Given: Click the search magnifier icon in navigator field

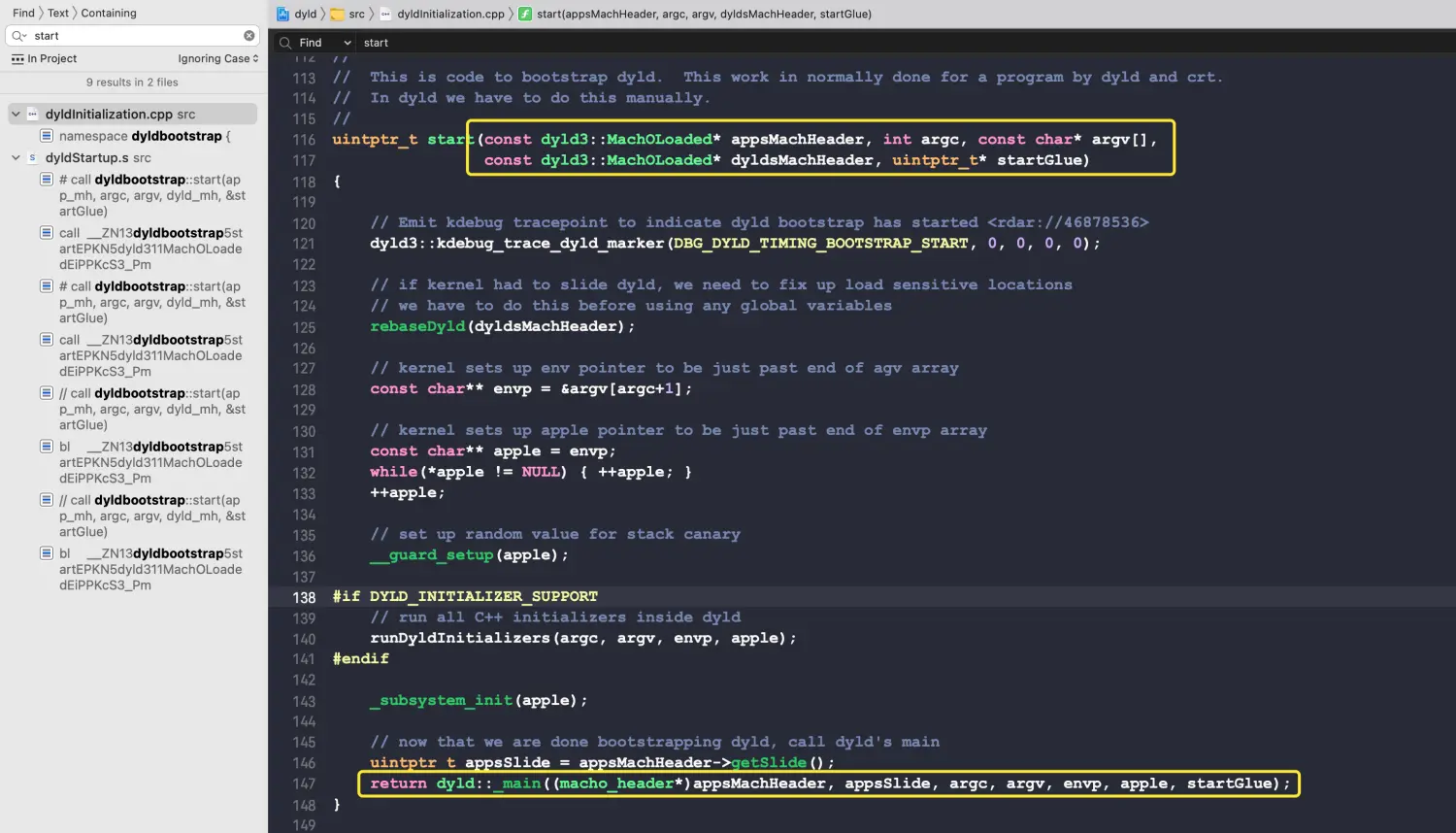Looking at the screenshot, I should pos(18,36).
